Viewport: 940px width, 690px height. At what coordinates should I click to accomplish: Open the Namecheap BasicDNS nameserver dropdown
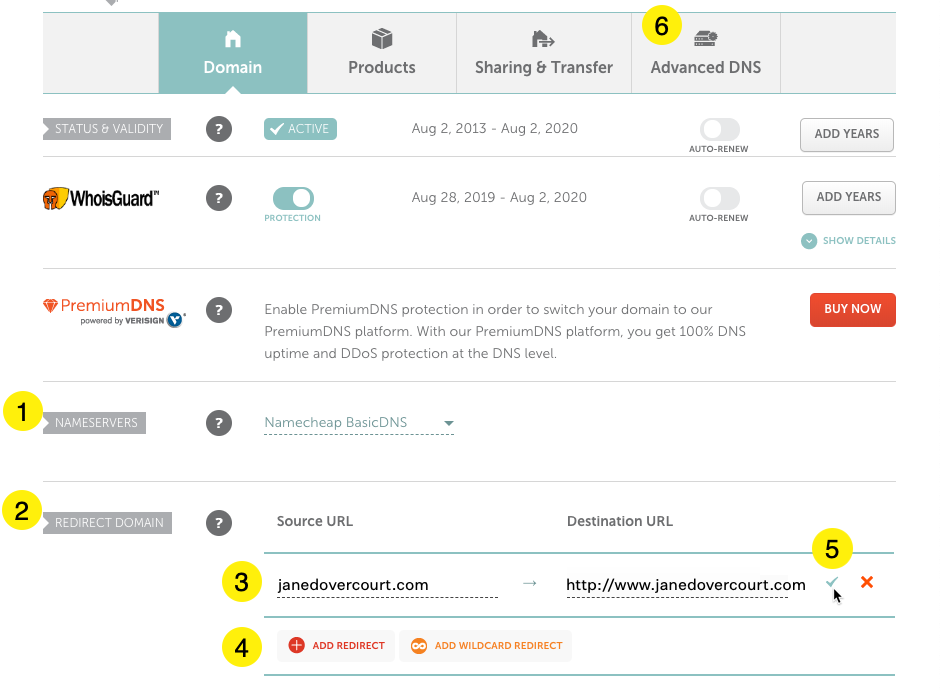coord(359,423)
